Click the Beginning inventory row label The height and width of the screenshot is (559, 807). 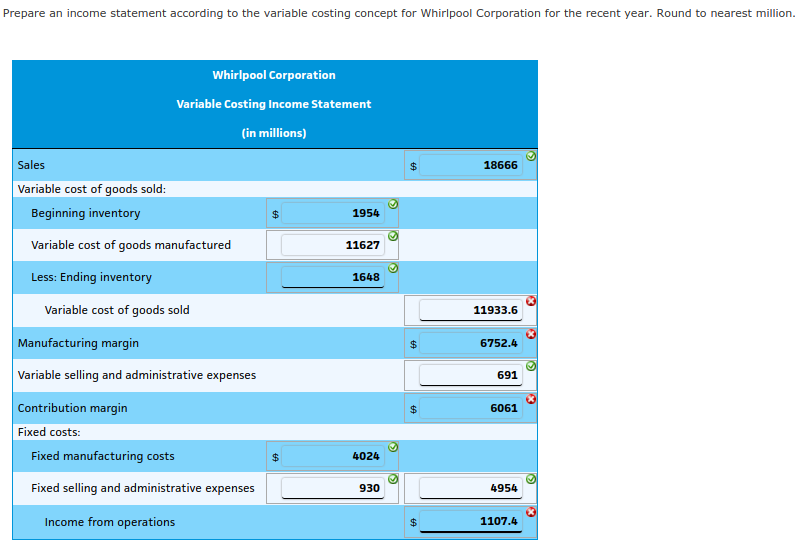(x=85, y=213)
